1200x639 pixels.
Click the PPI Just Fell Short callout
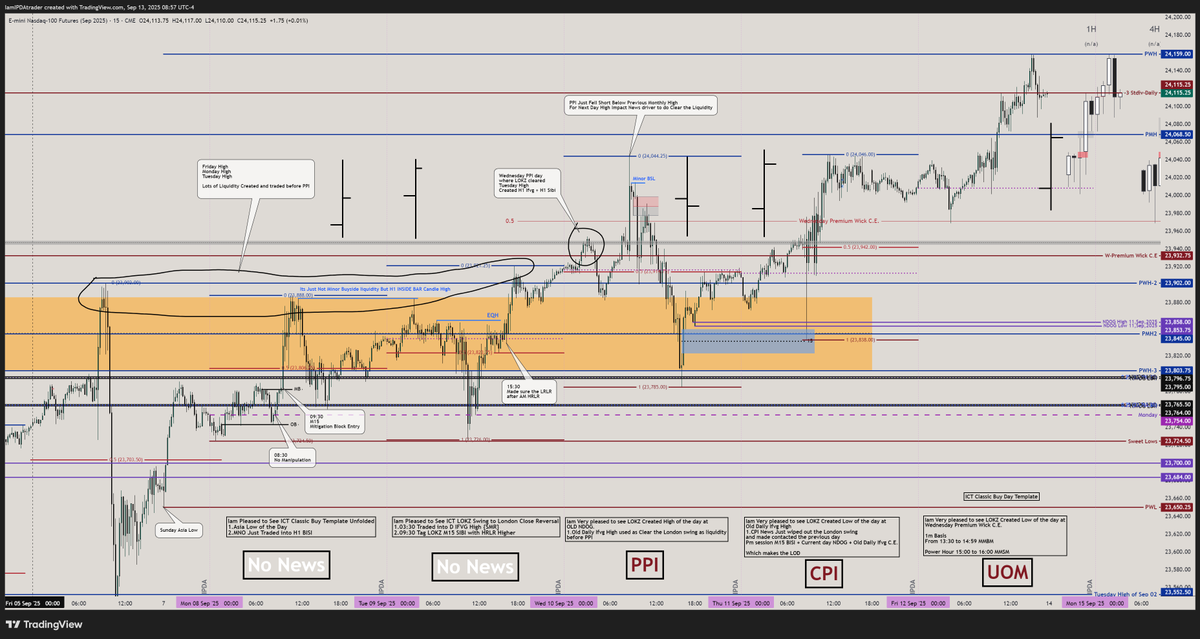click(639, 104)
